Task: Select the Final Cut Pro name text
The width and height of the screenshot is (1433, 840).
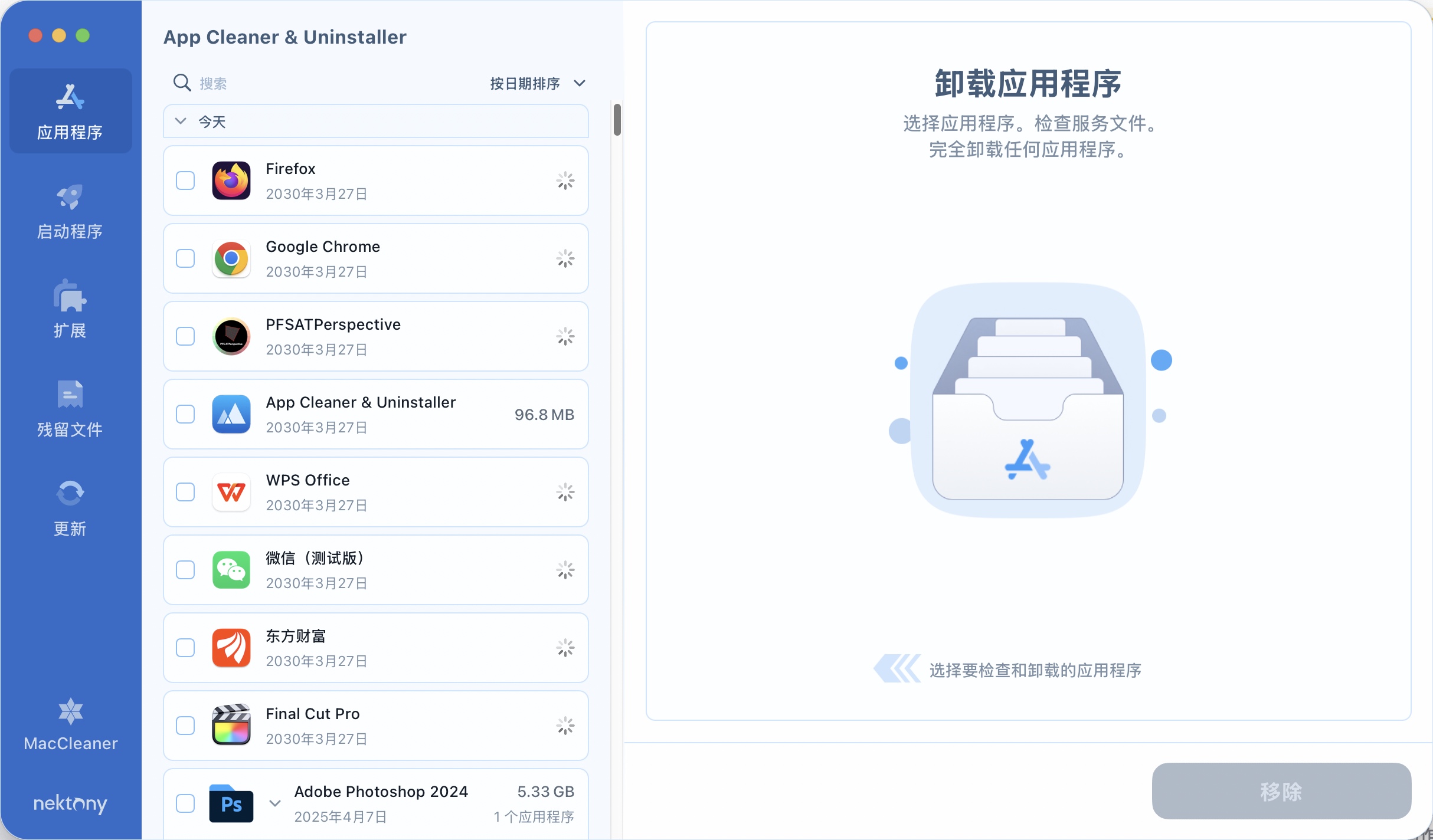Action: [313, 714]
